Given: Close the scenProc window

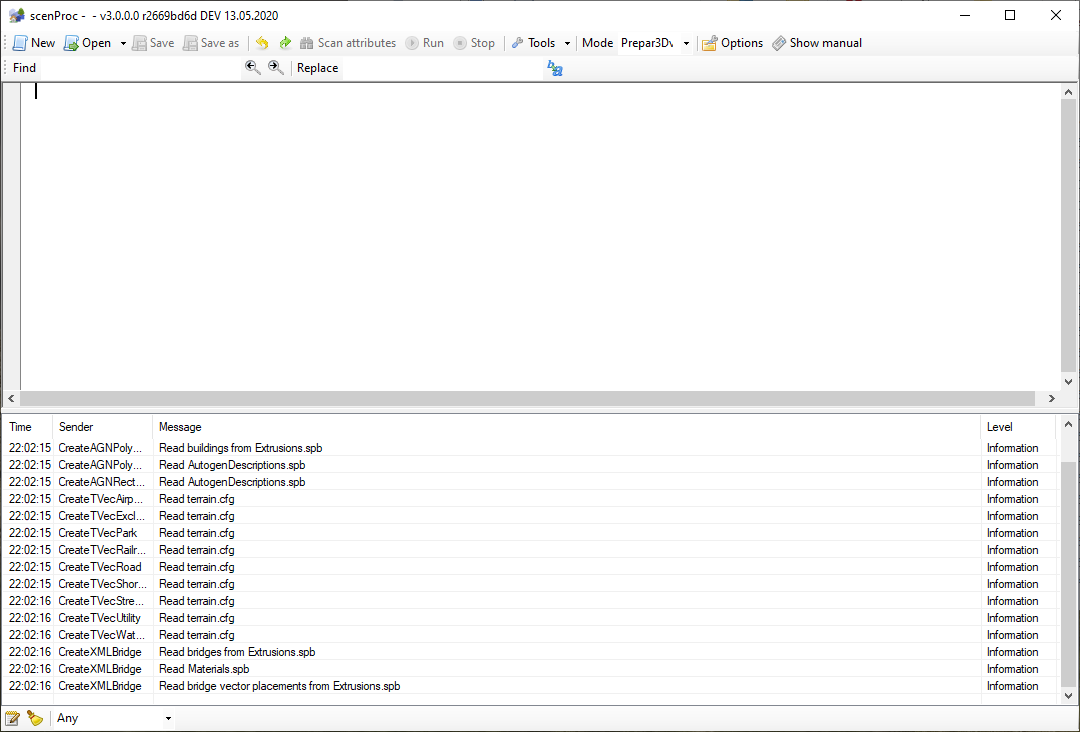Looking at the screenshot, I should (1055, 15).
